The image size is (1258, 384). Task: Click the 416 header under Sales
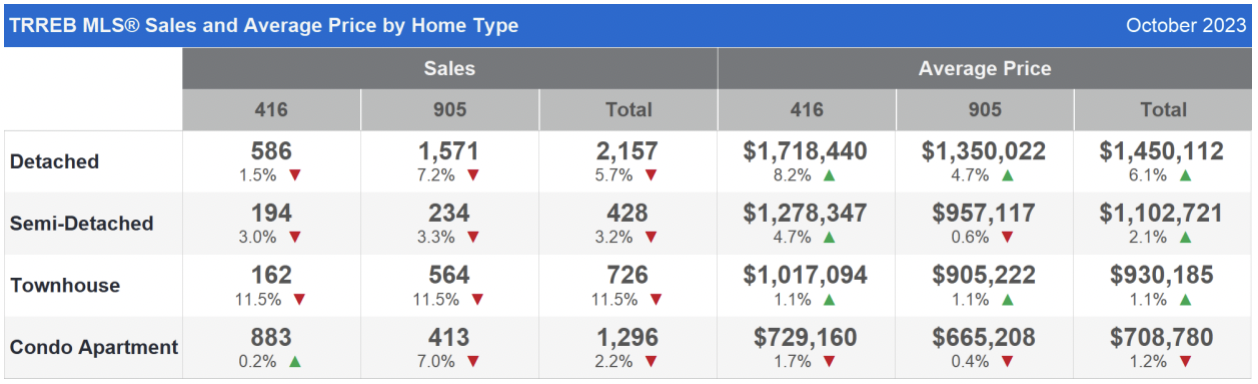(272, 110)
